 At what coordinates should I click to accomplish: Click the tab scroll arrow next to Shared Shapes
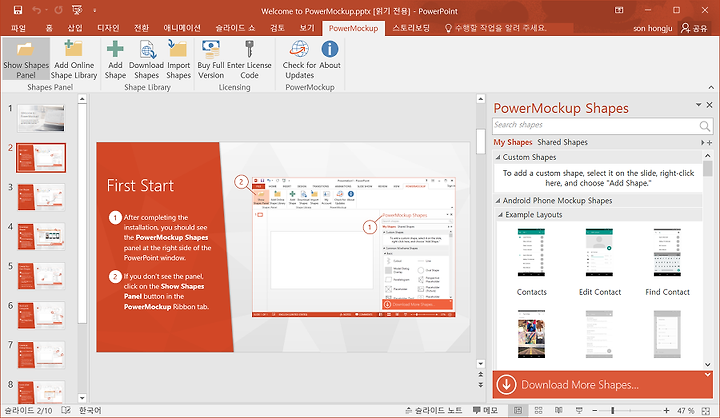click(x=702, y=143)
